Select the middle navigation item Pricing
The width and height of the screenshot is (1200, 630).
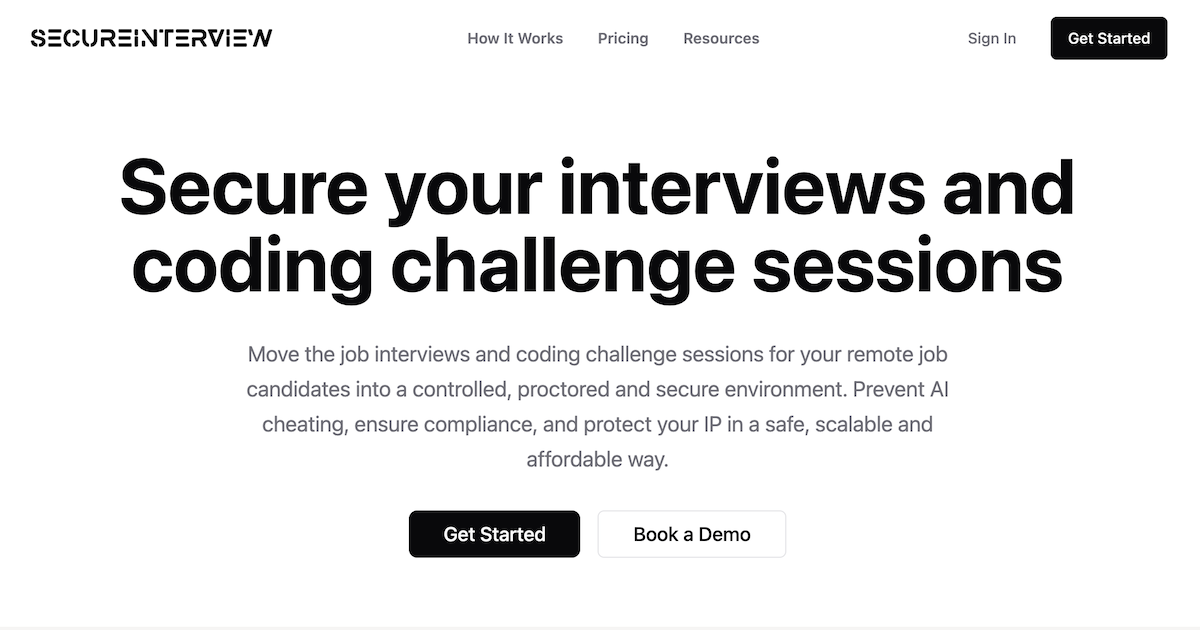pyautogui.click(x=623, y=38)
